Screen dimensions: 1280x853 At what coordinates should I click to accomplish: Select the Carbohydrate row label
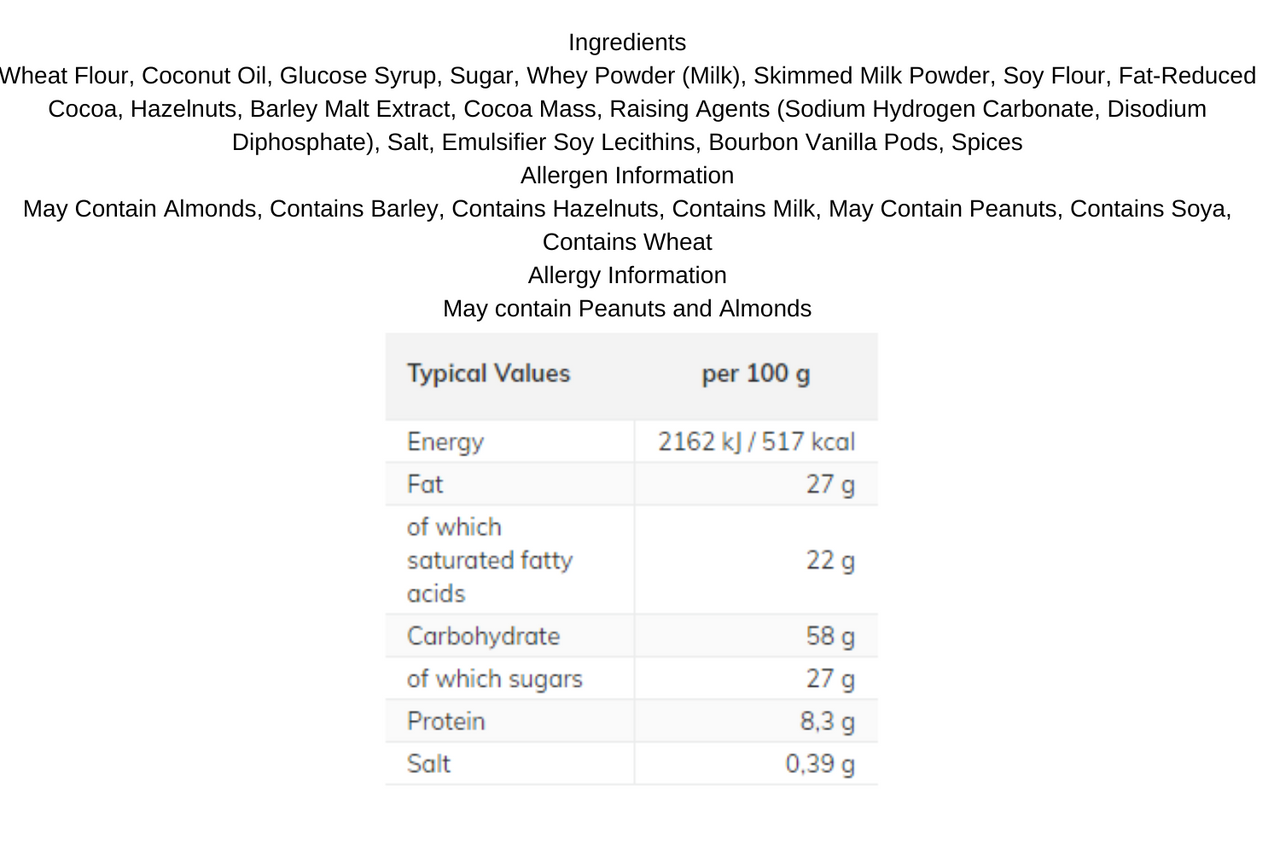coord(483,637)
